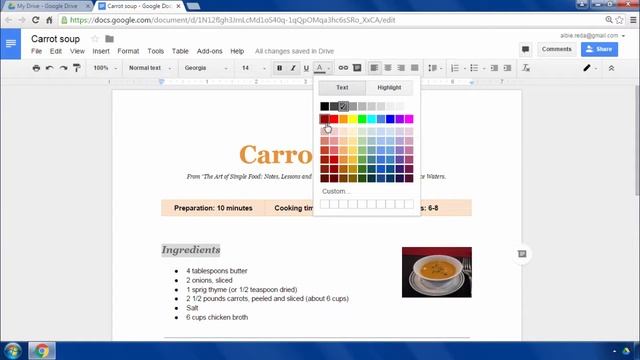Hide the menus with double-chevron icon
The image size is (640, 360).
(x=611, y=68)
